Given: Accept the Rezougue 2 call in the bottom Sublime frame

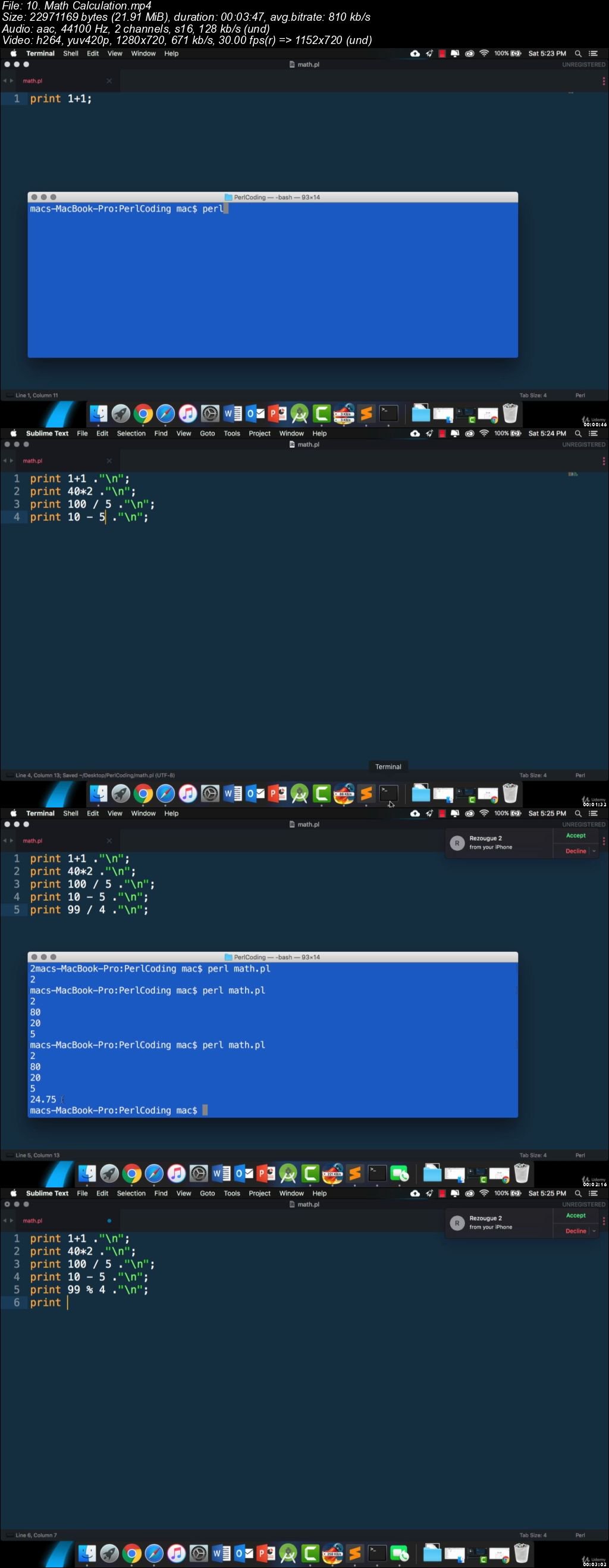Looking at the screenshot, I should (576, 1215).
